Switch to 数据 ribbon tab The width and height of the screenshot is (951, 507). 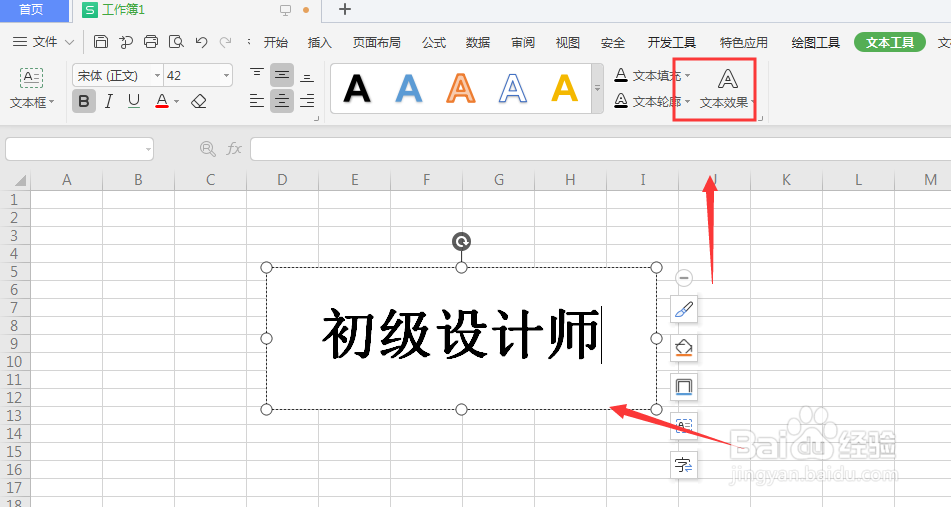coord(478,42)
